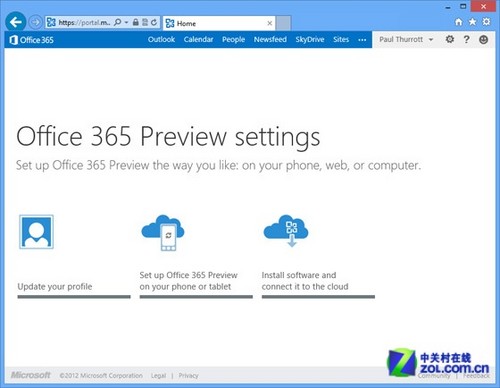Open the Privacy footer link

pos(188,376)
